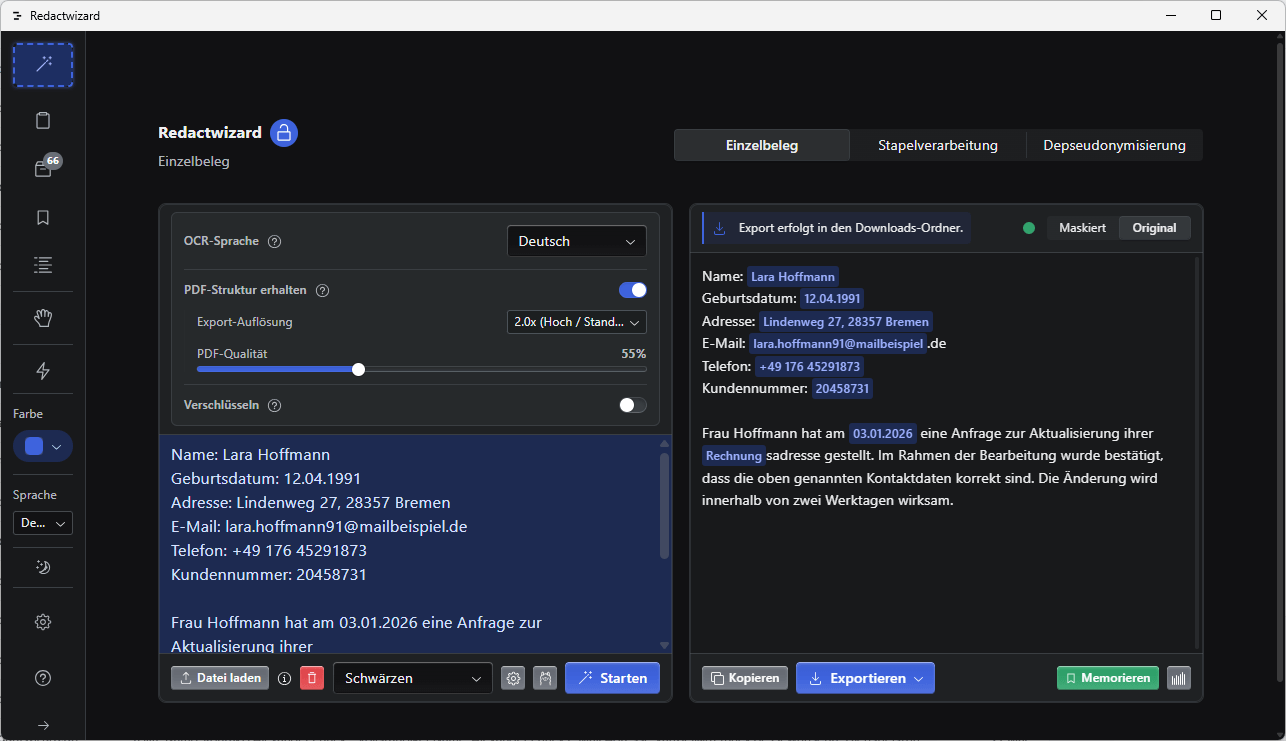
Task: Open settings via the sidebar gear icon
Action: (x=43, y=622)
